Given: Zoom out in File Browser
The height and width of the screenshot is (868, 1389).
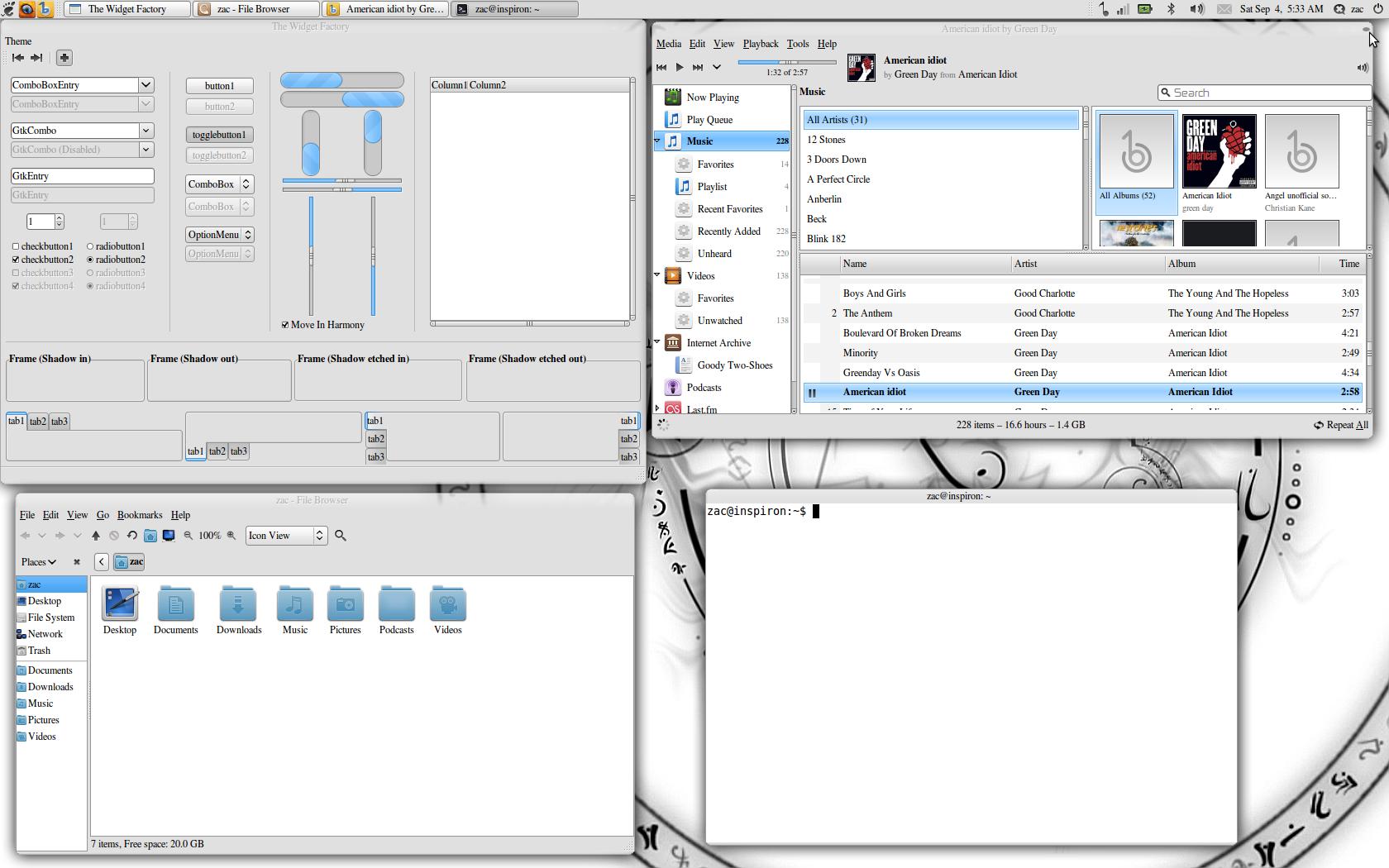Looking at the screenshot, I should point(189,536).
